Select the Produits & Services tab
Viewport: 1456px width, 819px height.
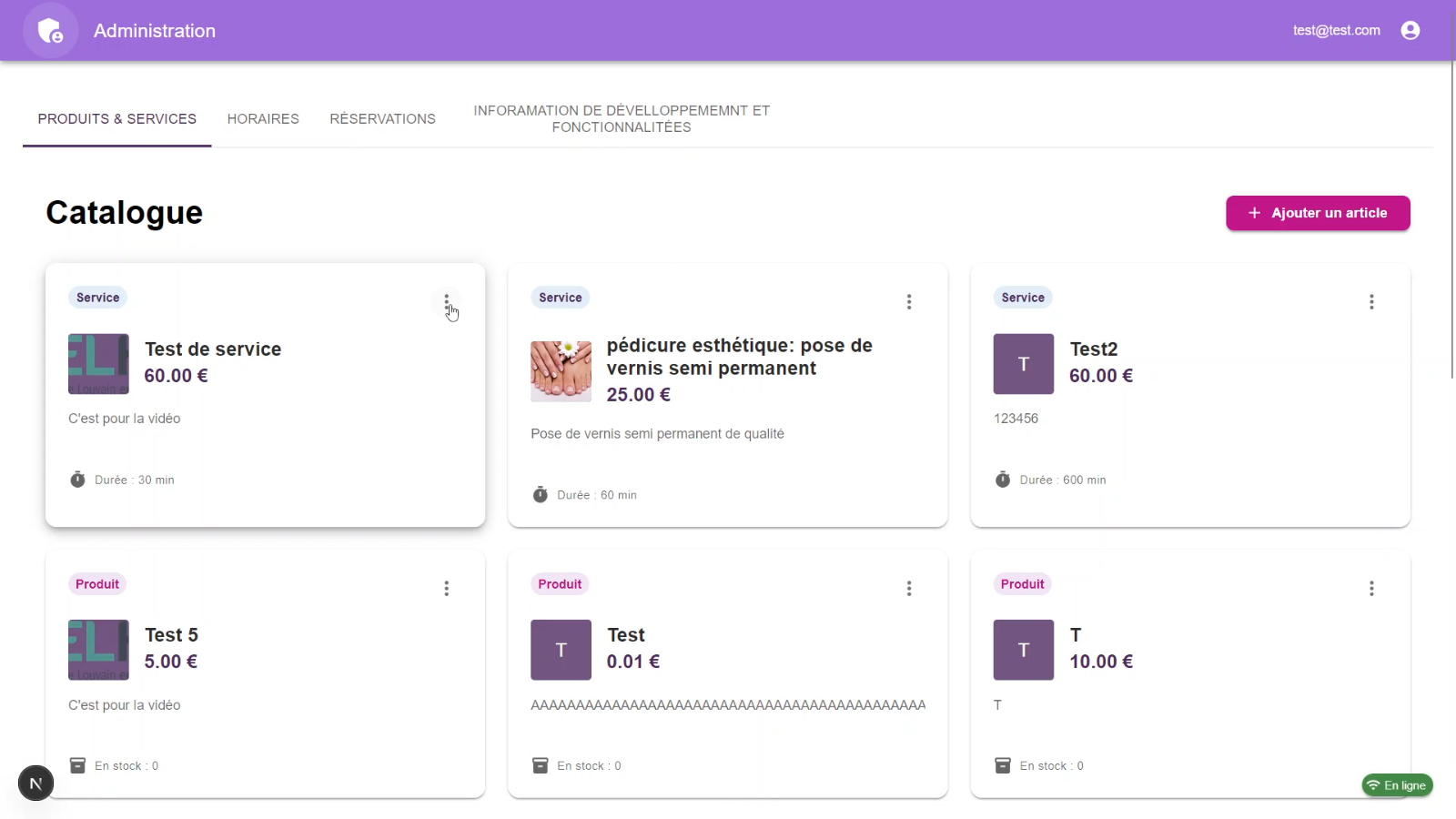[x=116, y=119]
